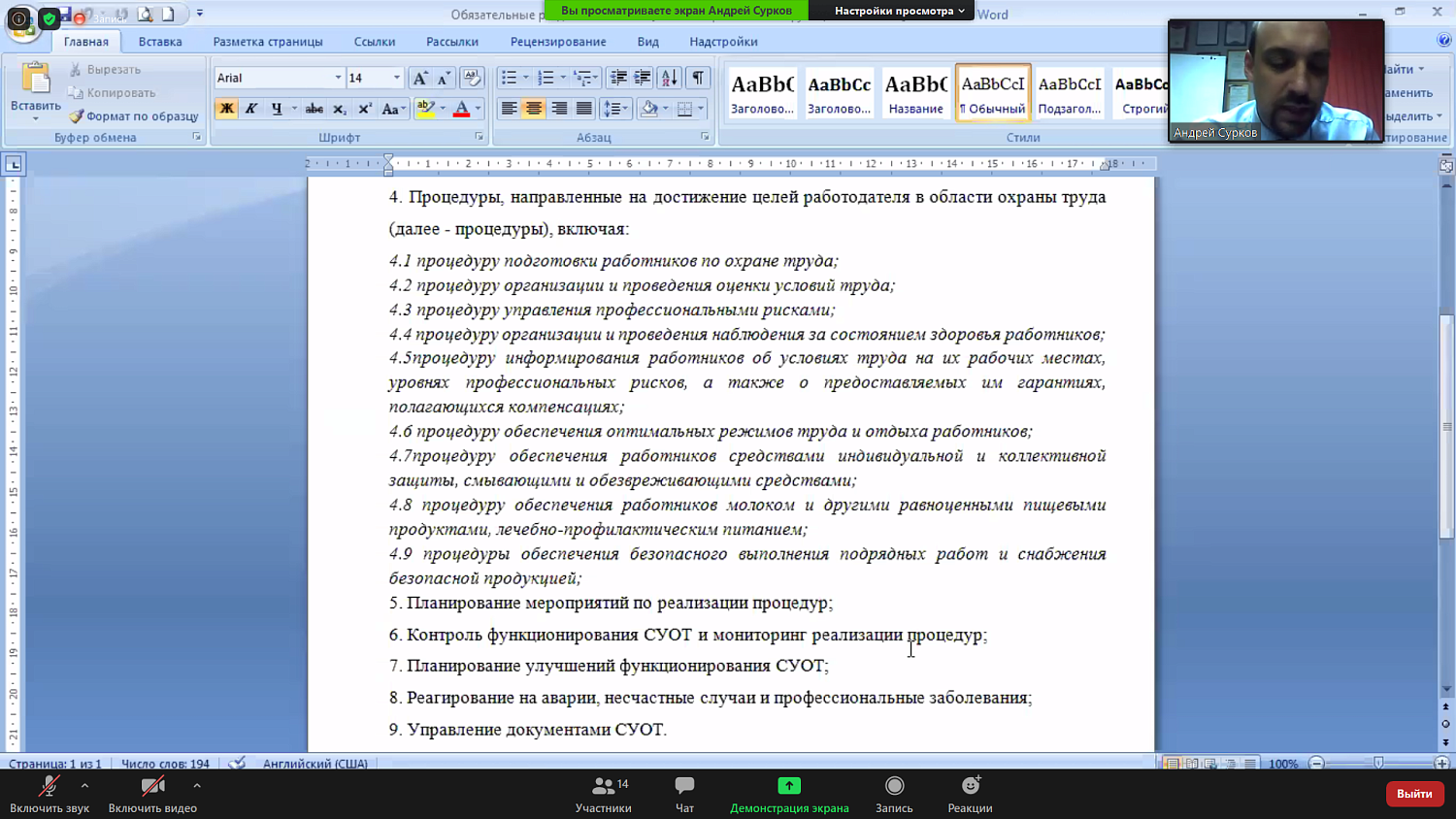Toggle strikethrough formatting
Viewport: 1456px width, 819px height.
tap(314, 109)
